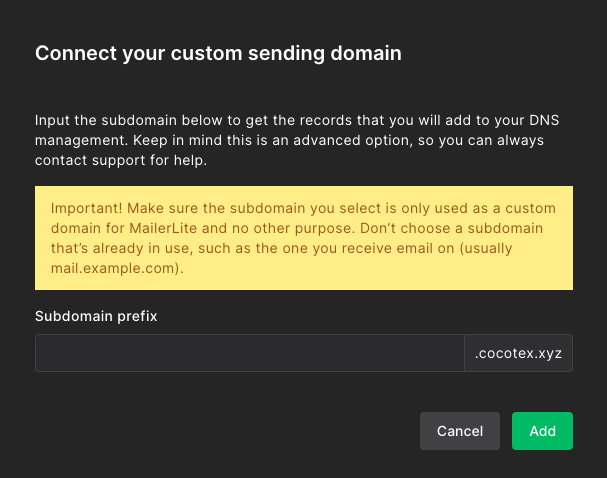Click the green Add button
Screen dimensions: 607x478
pyautogui.click(x=542, y=431)
